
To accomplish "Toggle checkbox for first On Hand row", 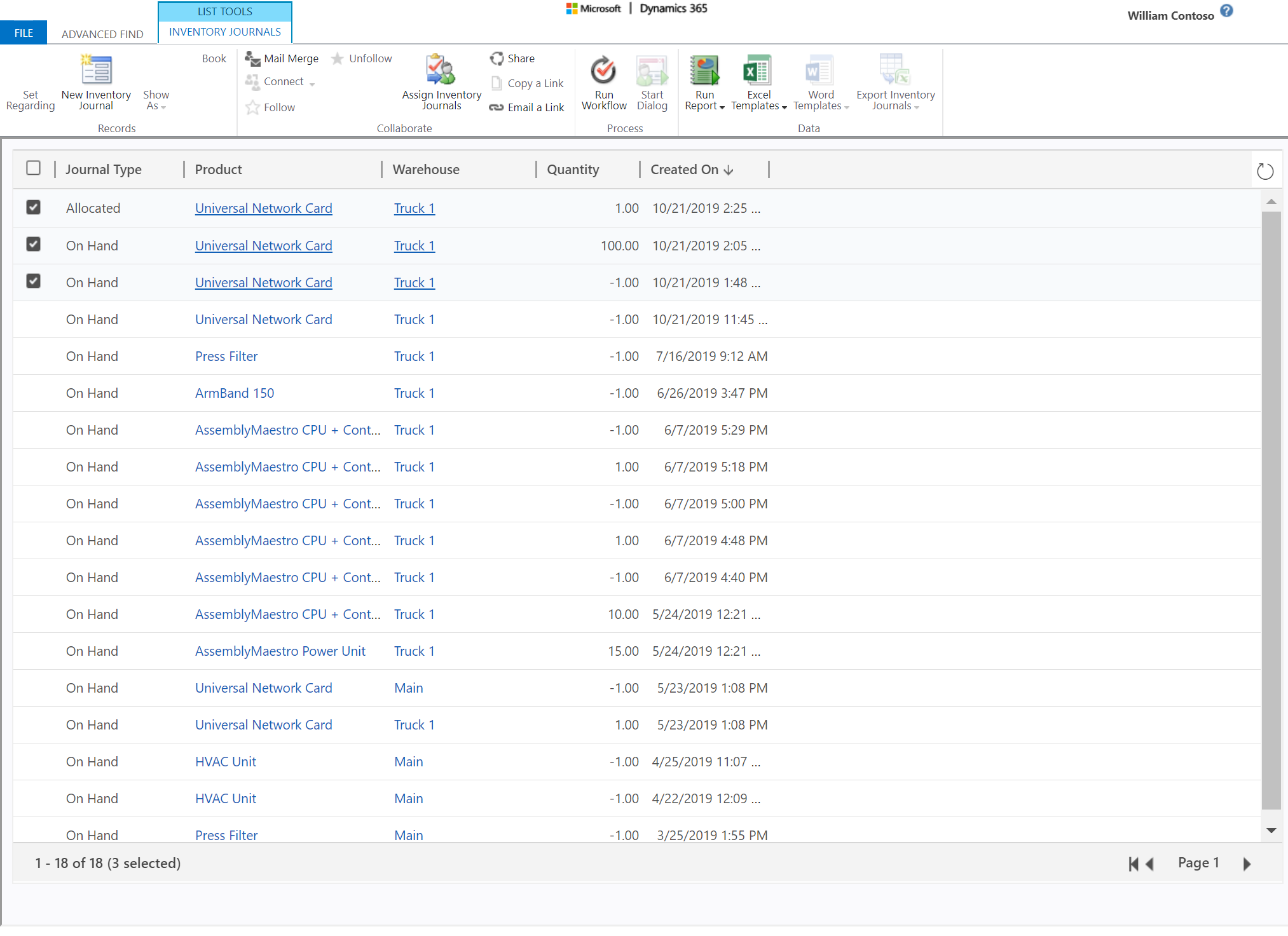I will point(33,244).
